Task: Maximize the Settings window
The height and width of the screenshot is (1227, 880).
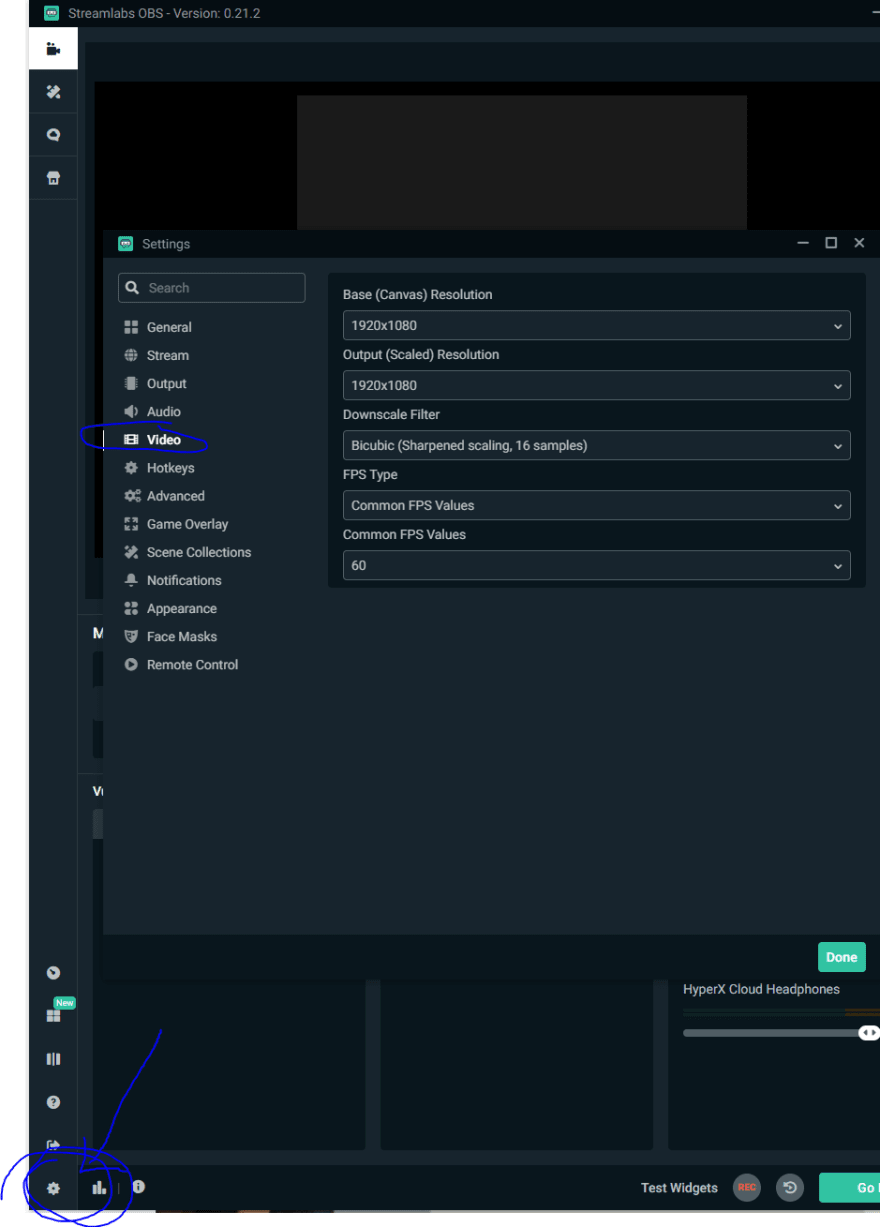Action: click(831, 243)
